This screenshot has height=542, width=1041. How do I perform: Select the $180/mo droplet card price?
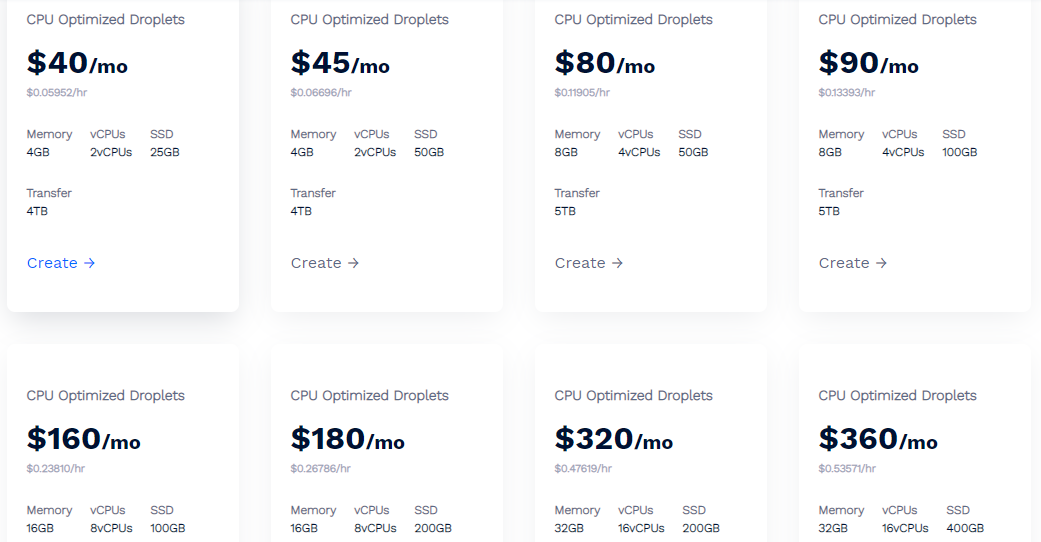point(347,439)
